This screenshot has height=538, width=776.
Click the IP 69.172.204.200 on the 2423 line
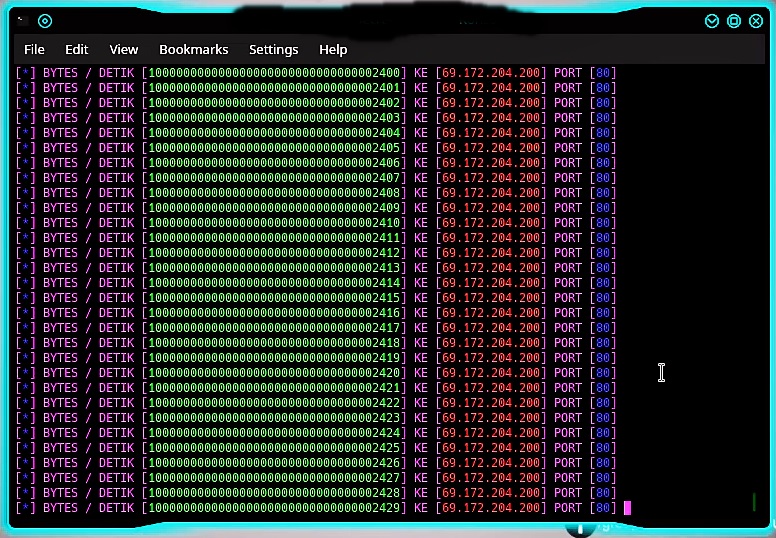click(x=491, y=418)
